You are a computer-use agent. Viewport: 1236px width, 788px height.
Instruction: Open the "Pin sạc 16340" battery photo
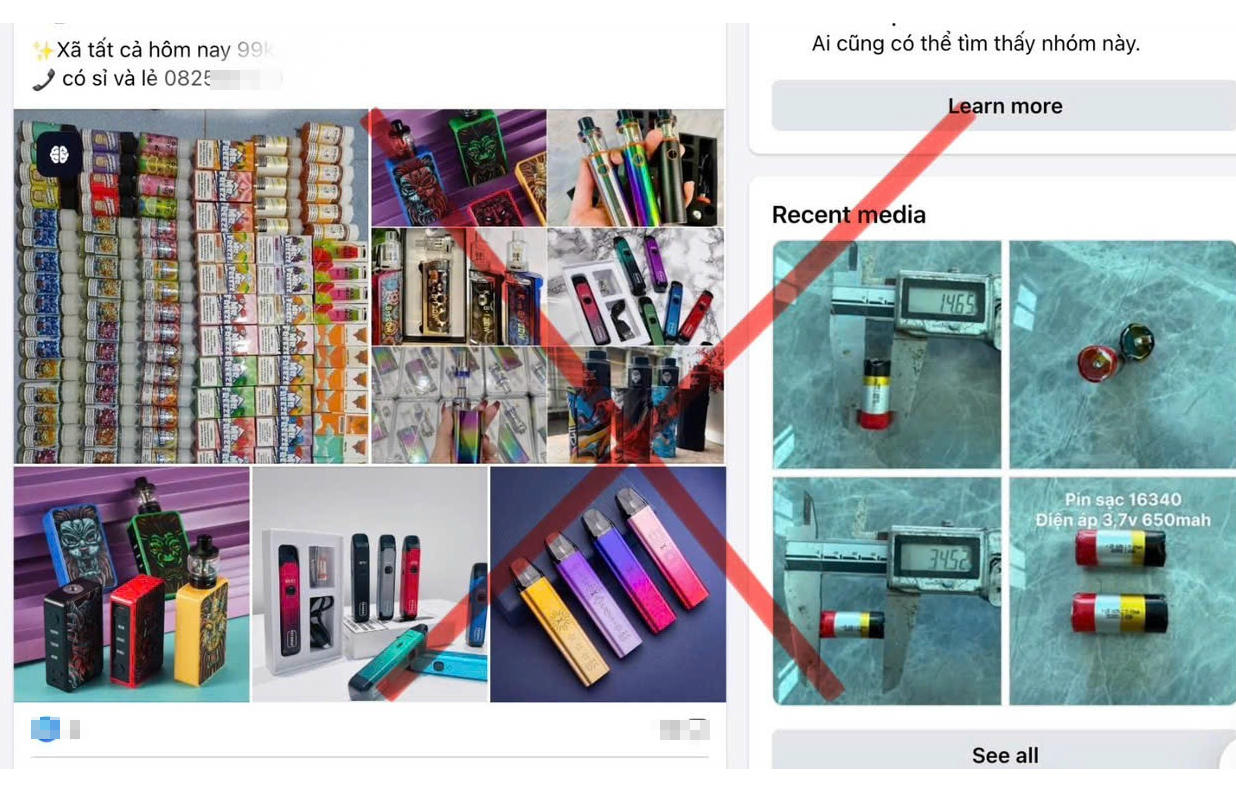point(1122,591)
